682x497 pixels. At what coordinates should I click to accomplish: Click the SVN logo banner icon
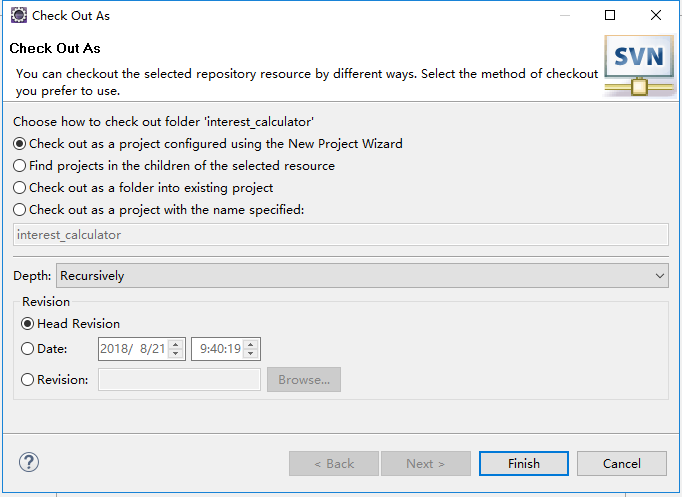pos(639,65)
